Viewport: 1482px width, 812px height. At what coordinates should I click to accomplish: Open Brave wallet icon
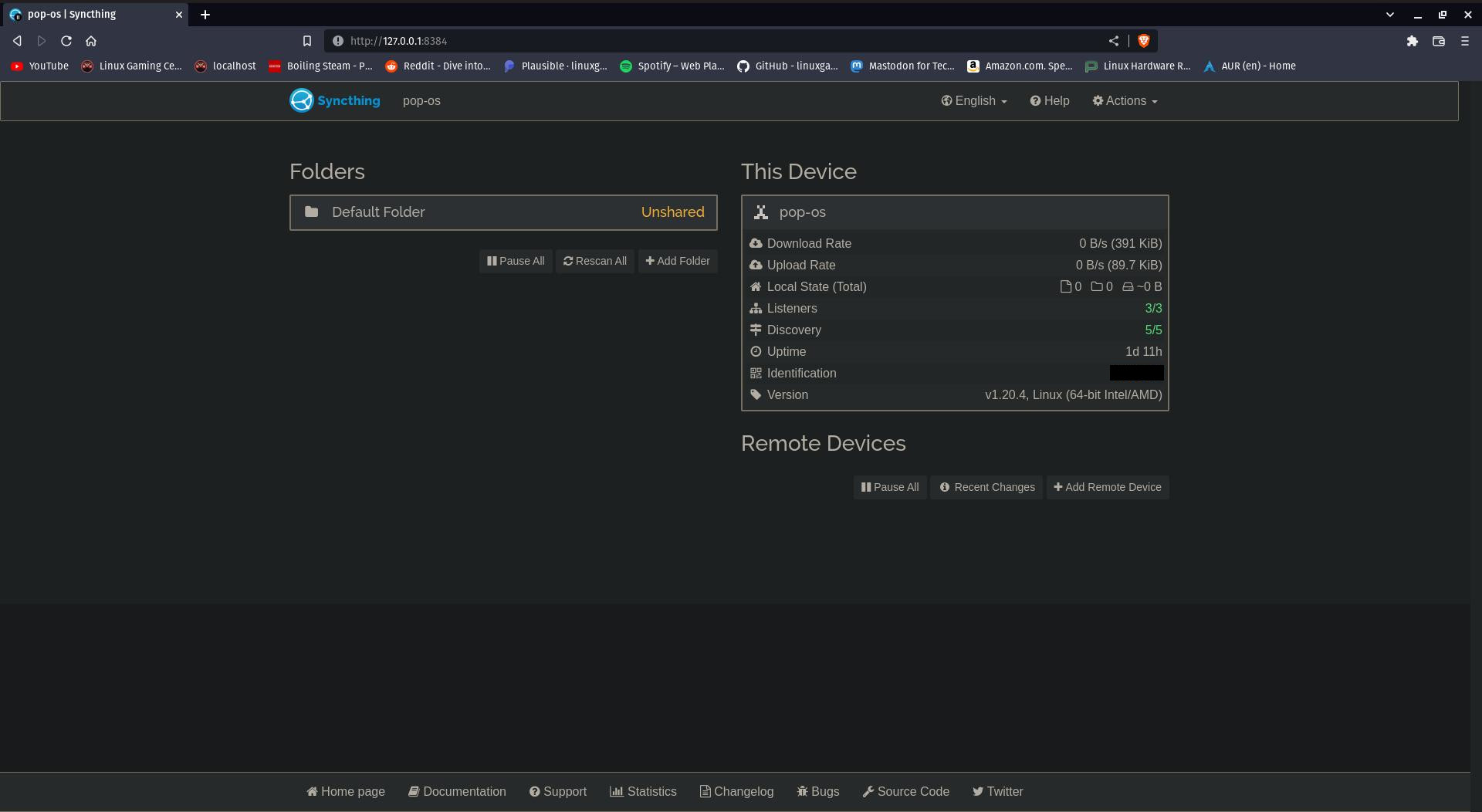coord(1439,41)
